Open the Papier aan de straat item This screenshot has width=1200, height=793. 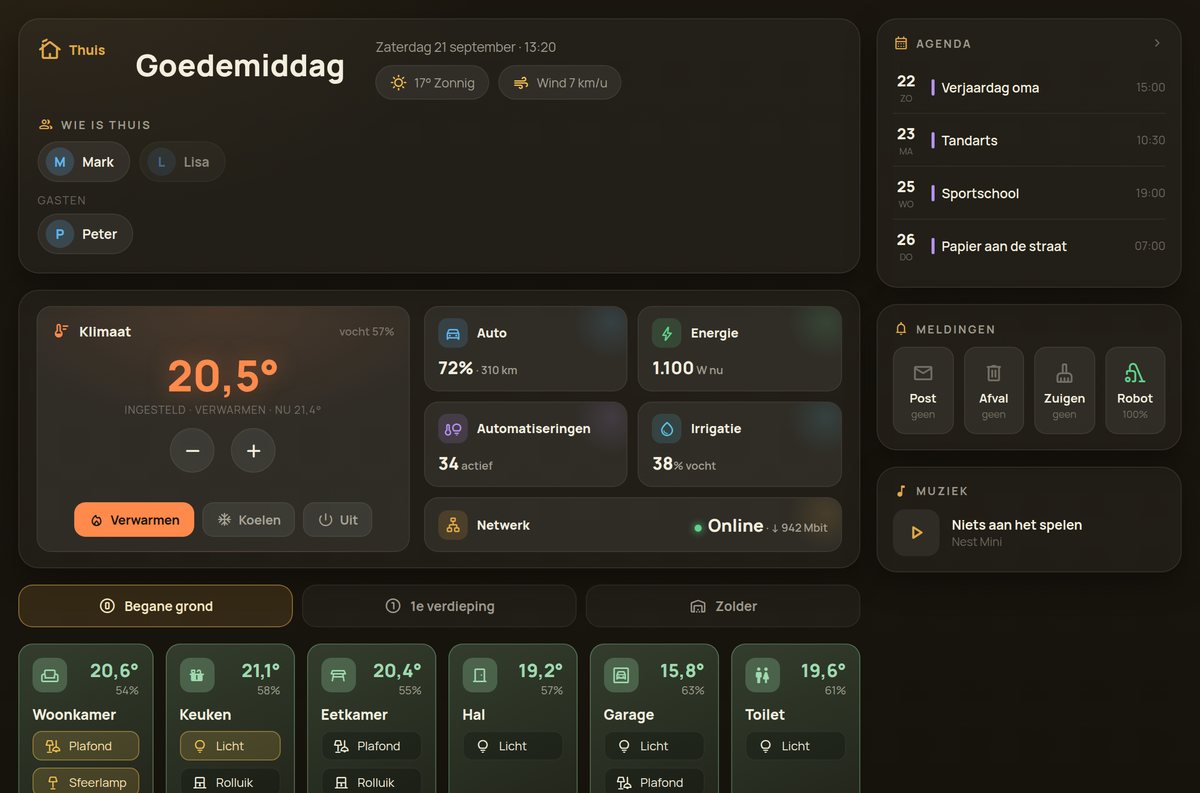pyautogui.click(x=1029, y=246)
